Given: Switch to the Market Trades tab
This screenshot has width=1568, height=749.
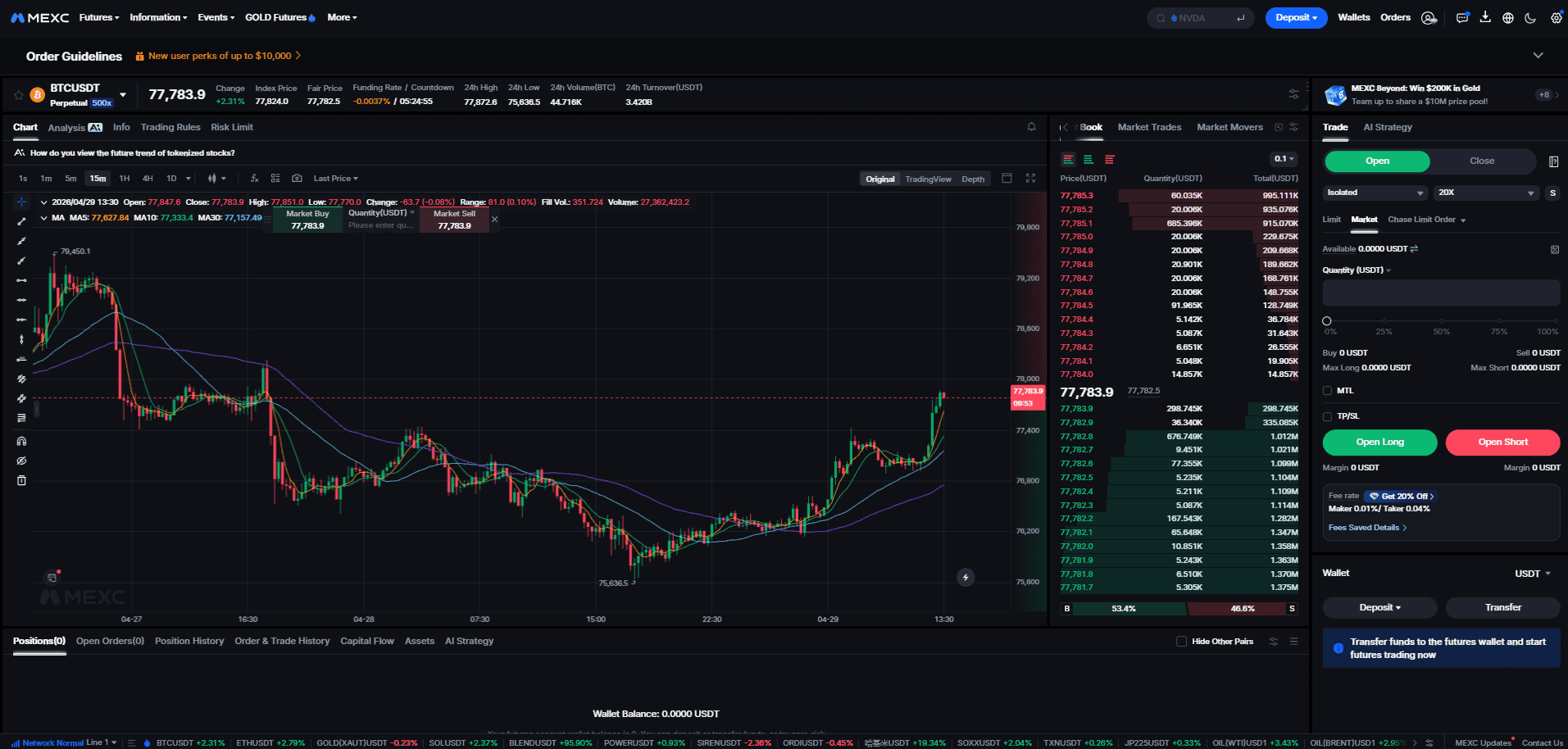Looking at the screenshot, I should (x=1149, y=127).
